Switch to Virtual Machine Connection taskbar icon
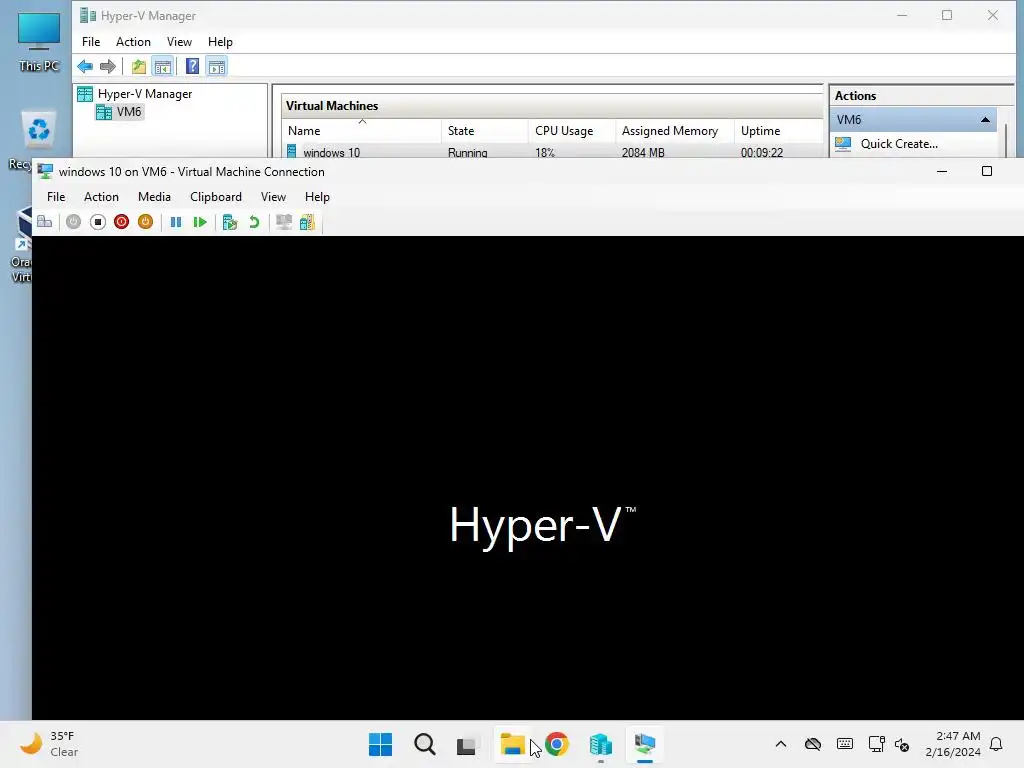 click(x=645, y=744)
